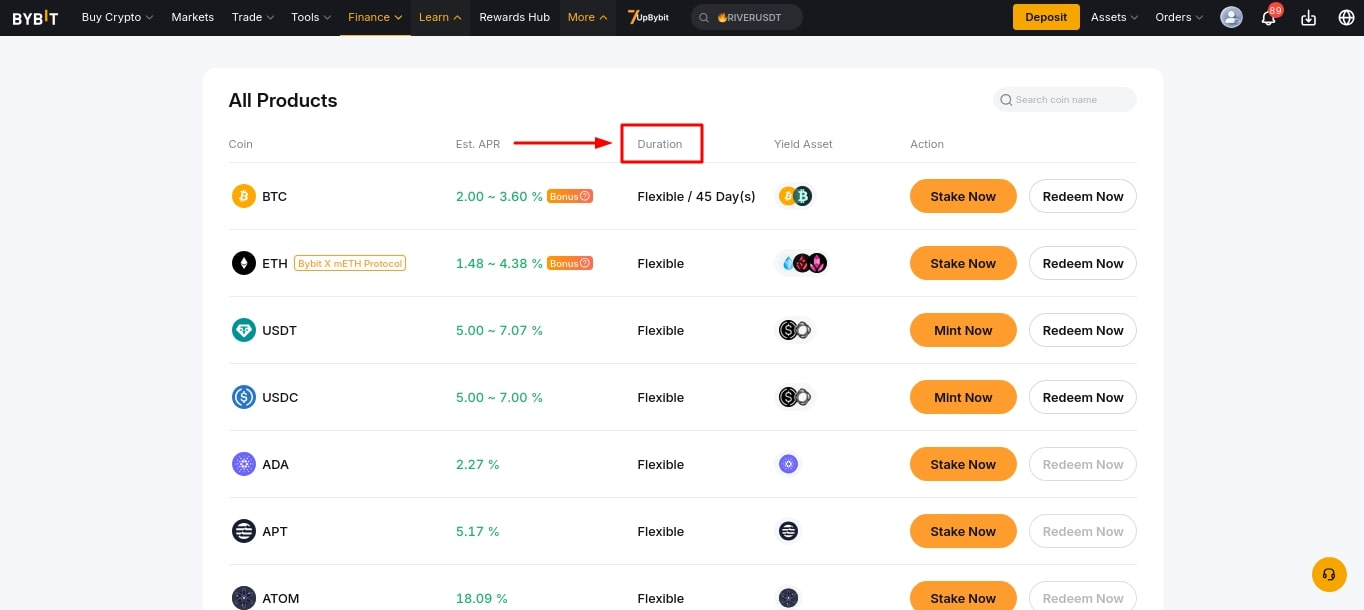
Task: Click the Search coin name field
Action: pos(1070,100)
